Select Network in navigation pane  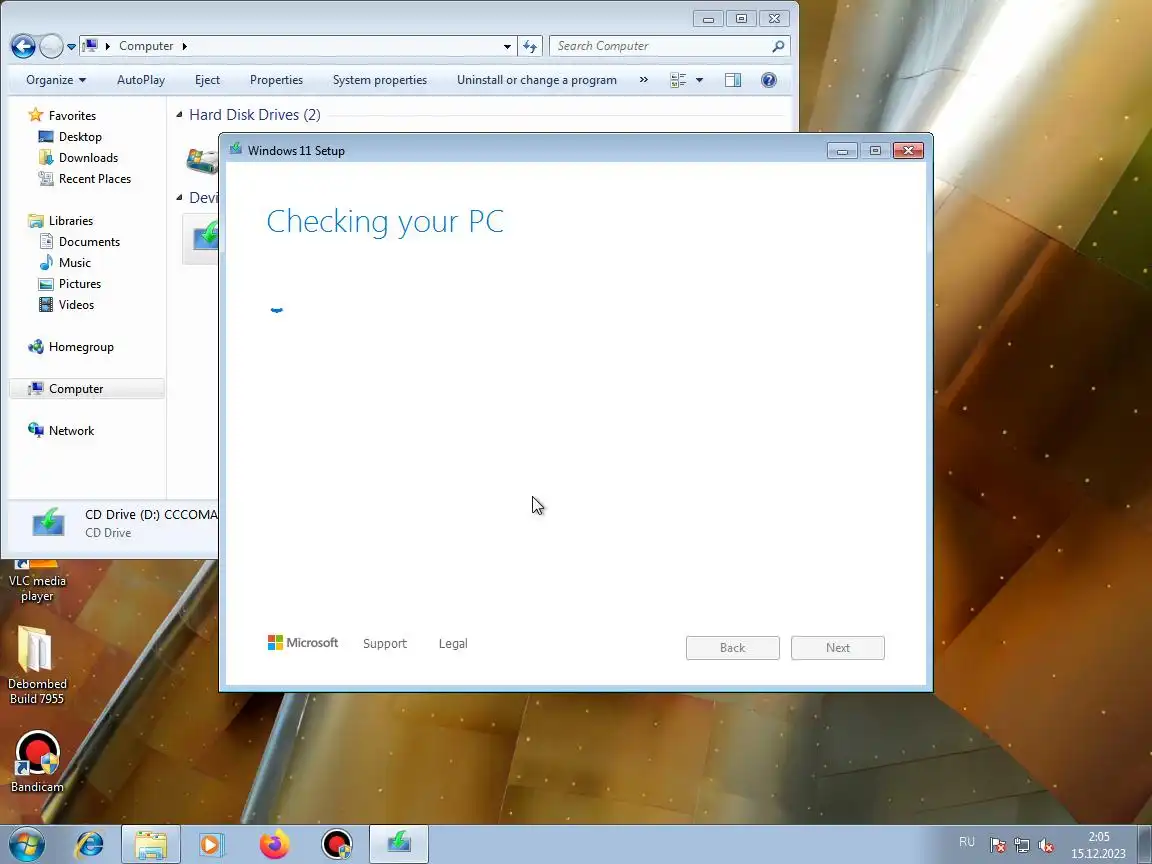pyautogui.click(x=71, y=431)
